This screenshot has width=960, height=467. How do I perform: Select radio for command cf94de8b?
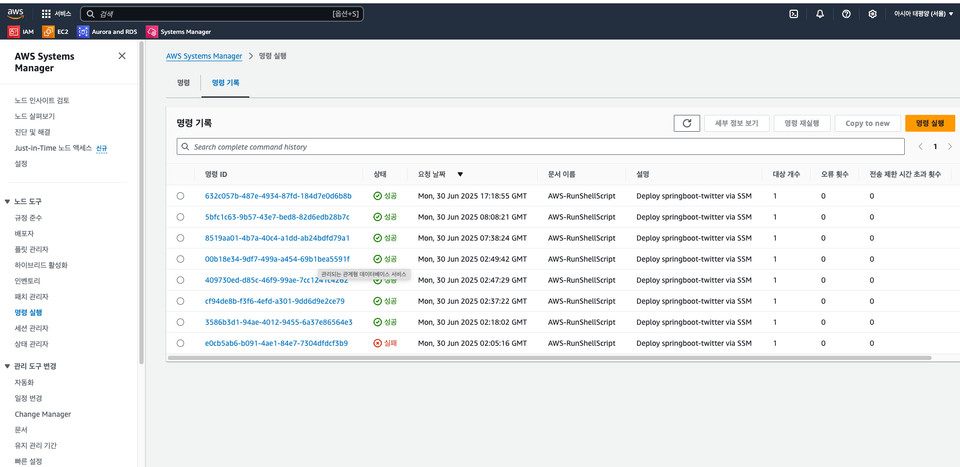point(180,301)
